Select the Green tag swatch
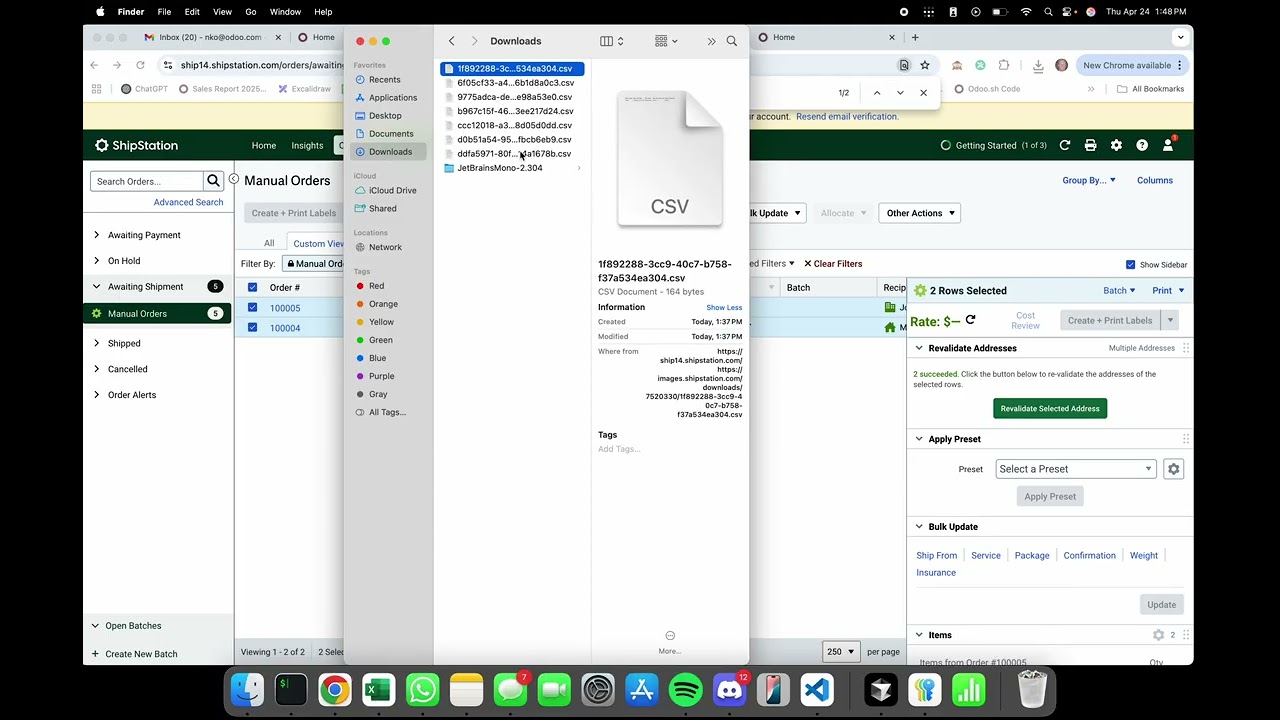Screen dimensions: 1280x720 point(360,340)
